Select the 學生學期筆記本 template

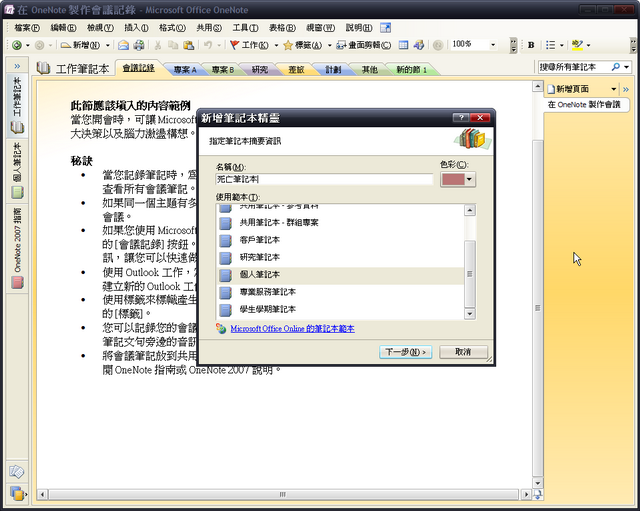point(340,309)
